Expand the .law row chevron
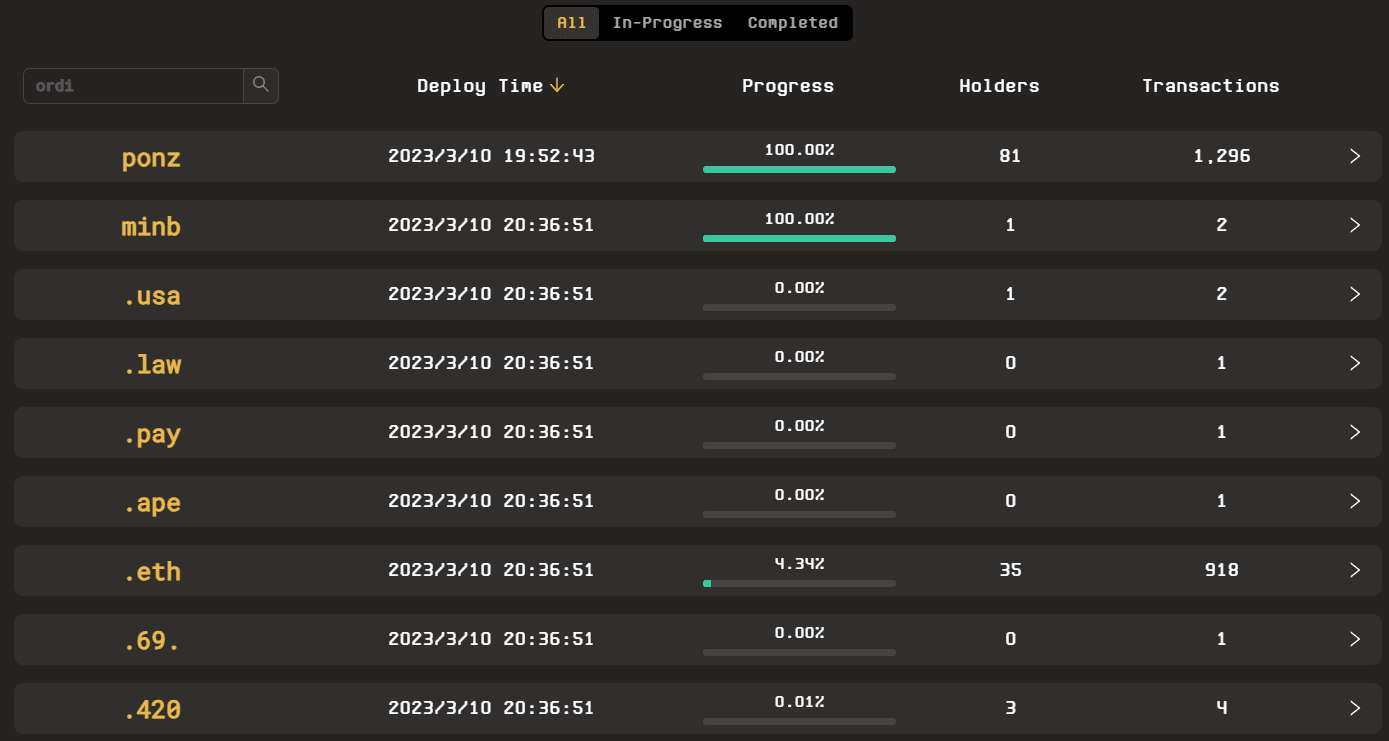 pyautogui.click(x=1355, y=363)
